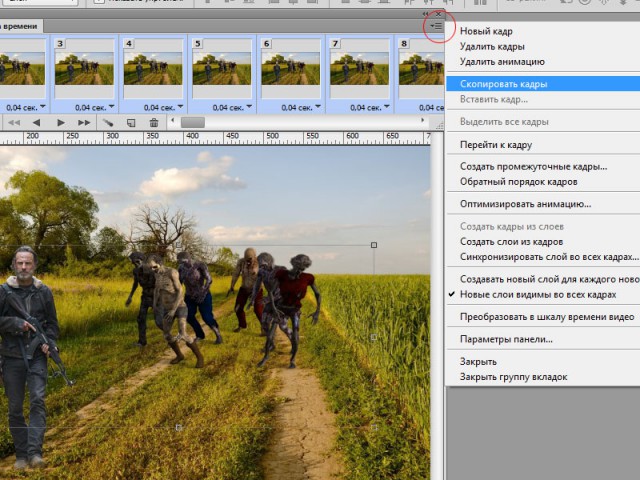Screen dimensions: 640x480
Task: Select frame 3 thumbnail
Action: (84, 68)
